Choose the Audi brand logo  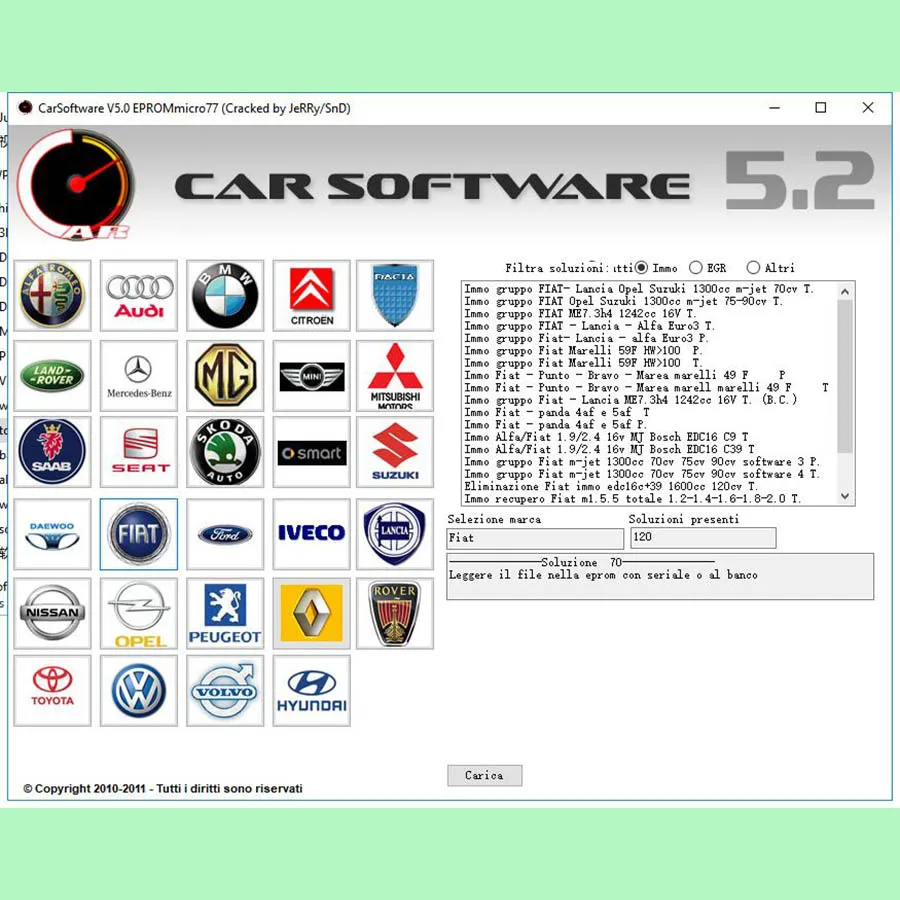[139, 296]
